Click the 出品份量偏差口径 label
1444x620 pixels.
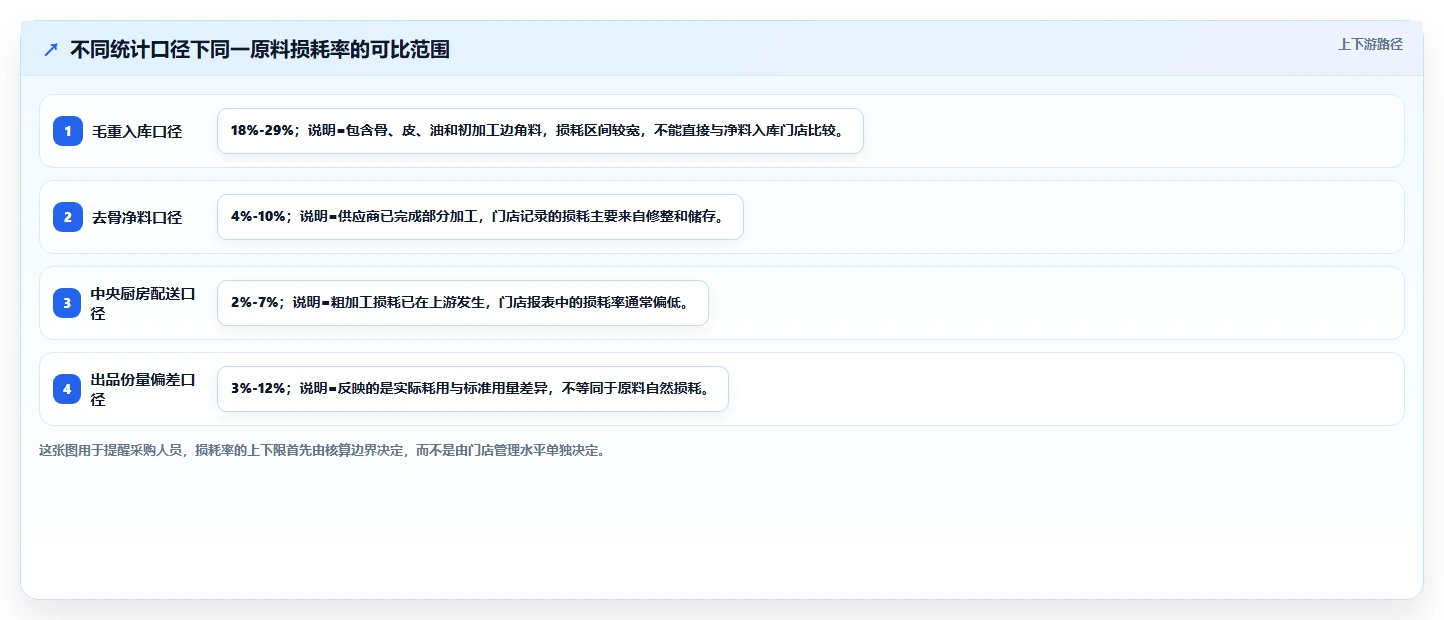pos(144,389)
